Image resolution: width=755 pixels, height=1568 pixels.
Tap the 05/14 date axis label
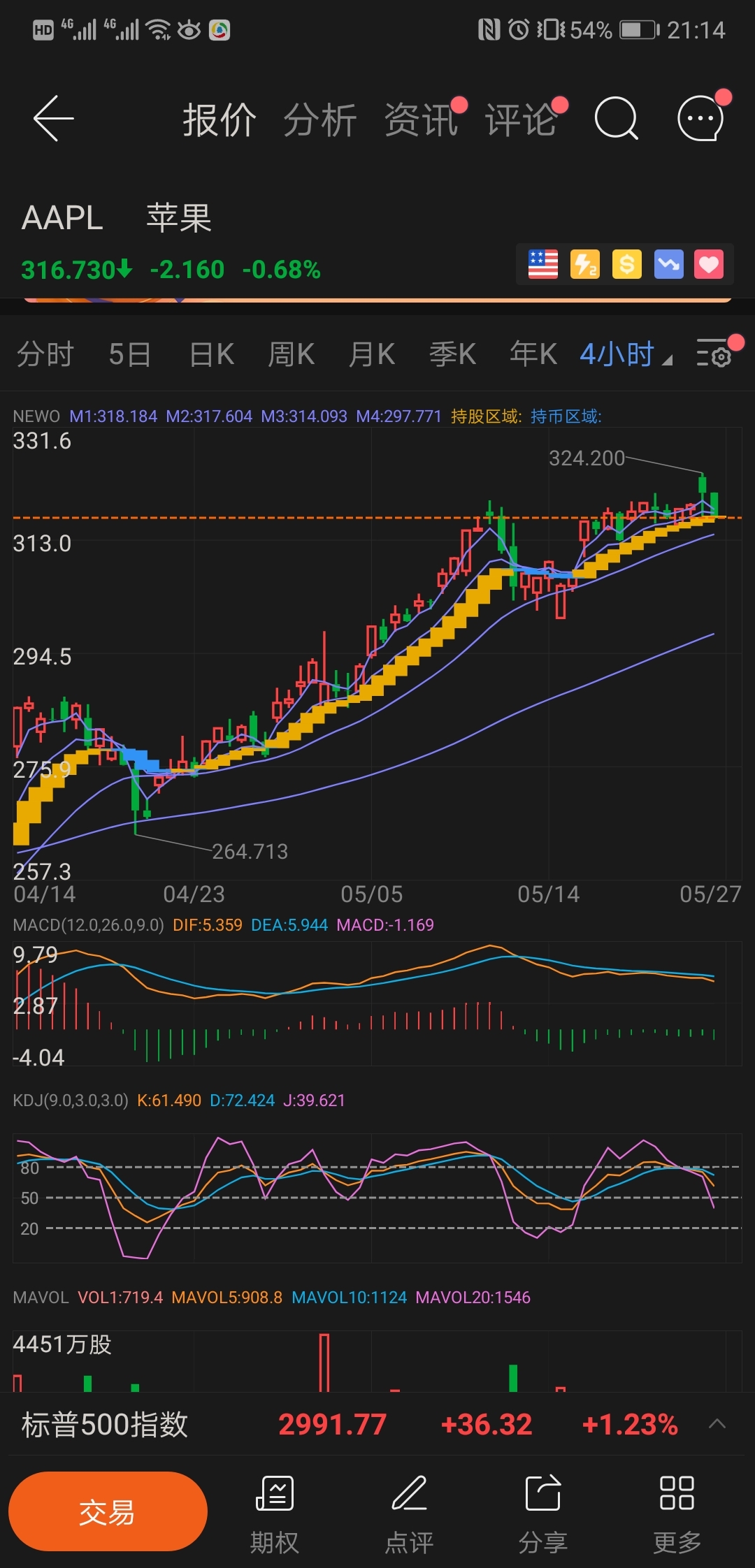pos(549,894)
